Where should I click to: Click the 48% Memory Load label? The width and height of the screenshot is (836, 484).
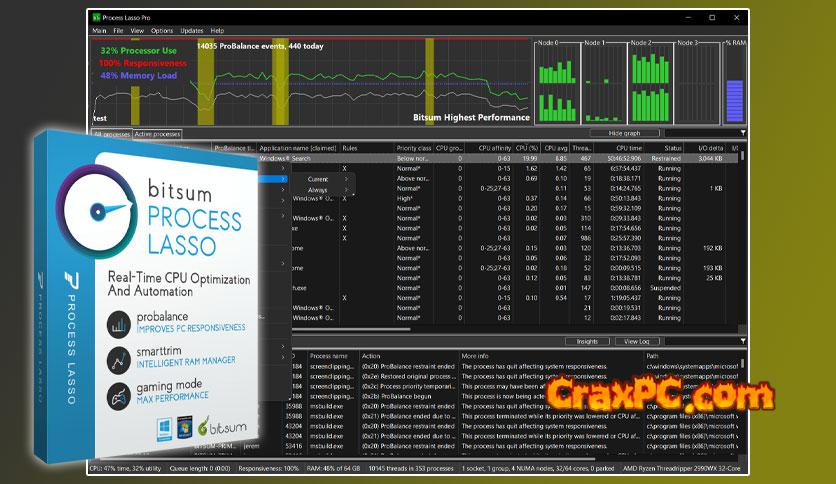point(138,76)
